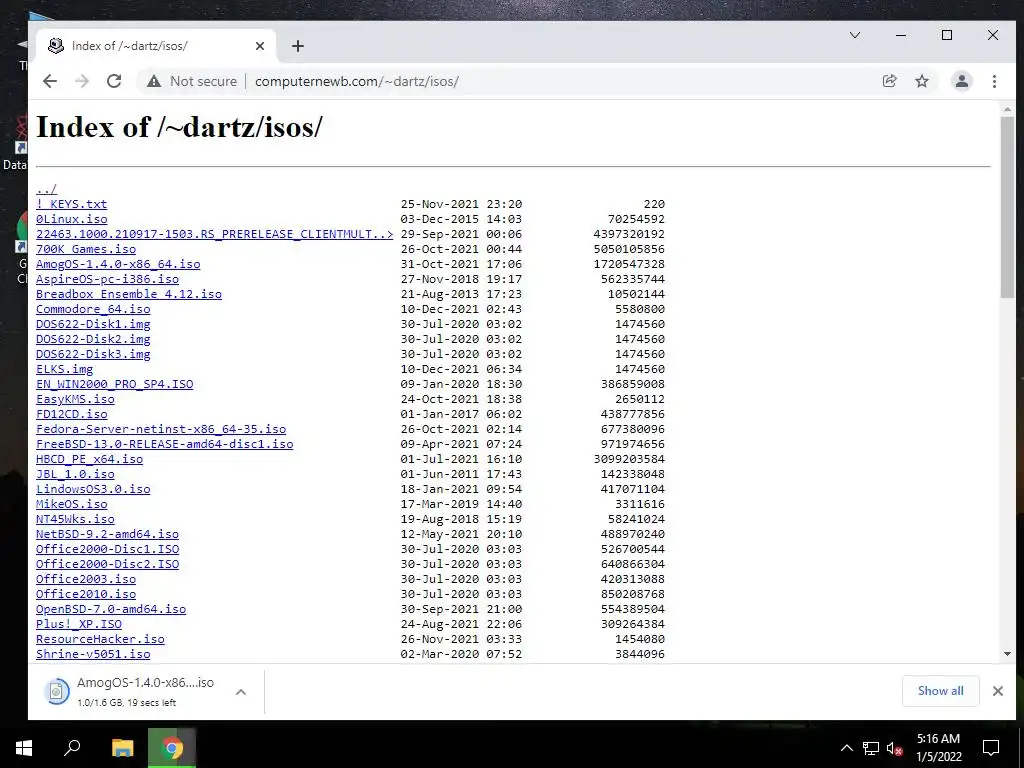The image size is (1024, 768).
Task: Click the forward navigation arrow
Action: [x=82, y=81]
